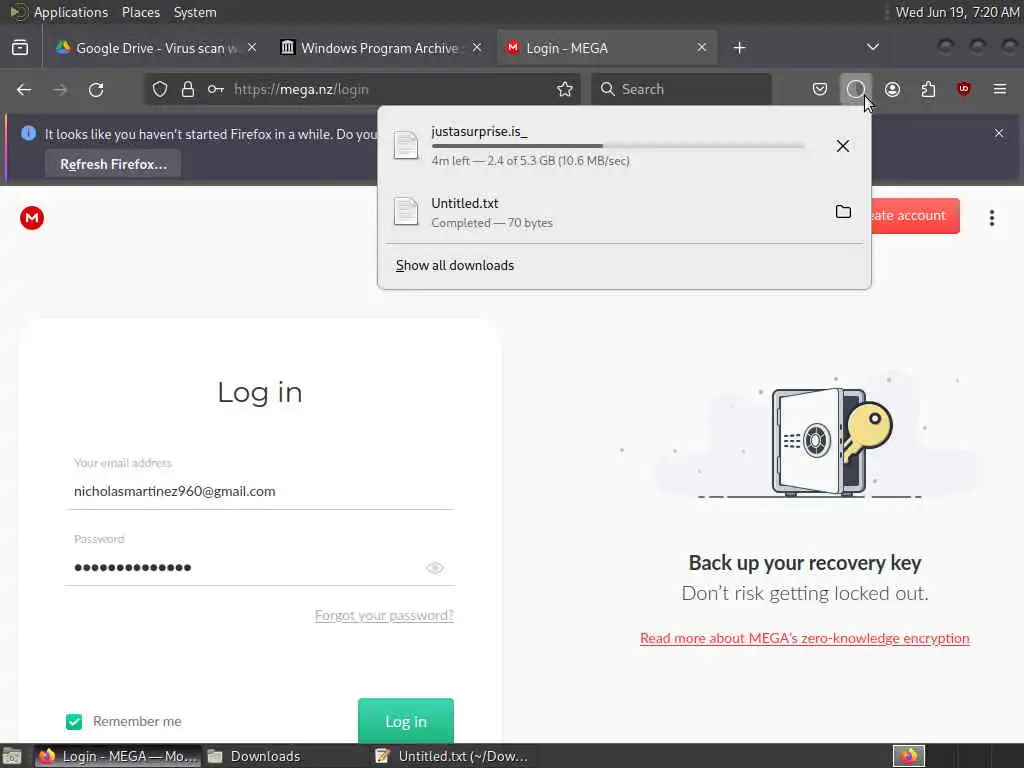Screen dimensions: 1024x768
Task: Click the justasurprise.is_ file name
Action: [x=479, y=131]
